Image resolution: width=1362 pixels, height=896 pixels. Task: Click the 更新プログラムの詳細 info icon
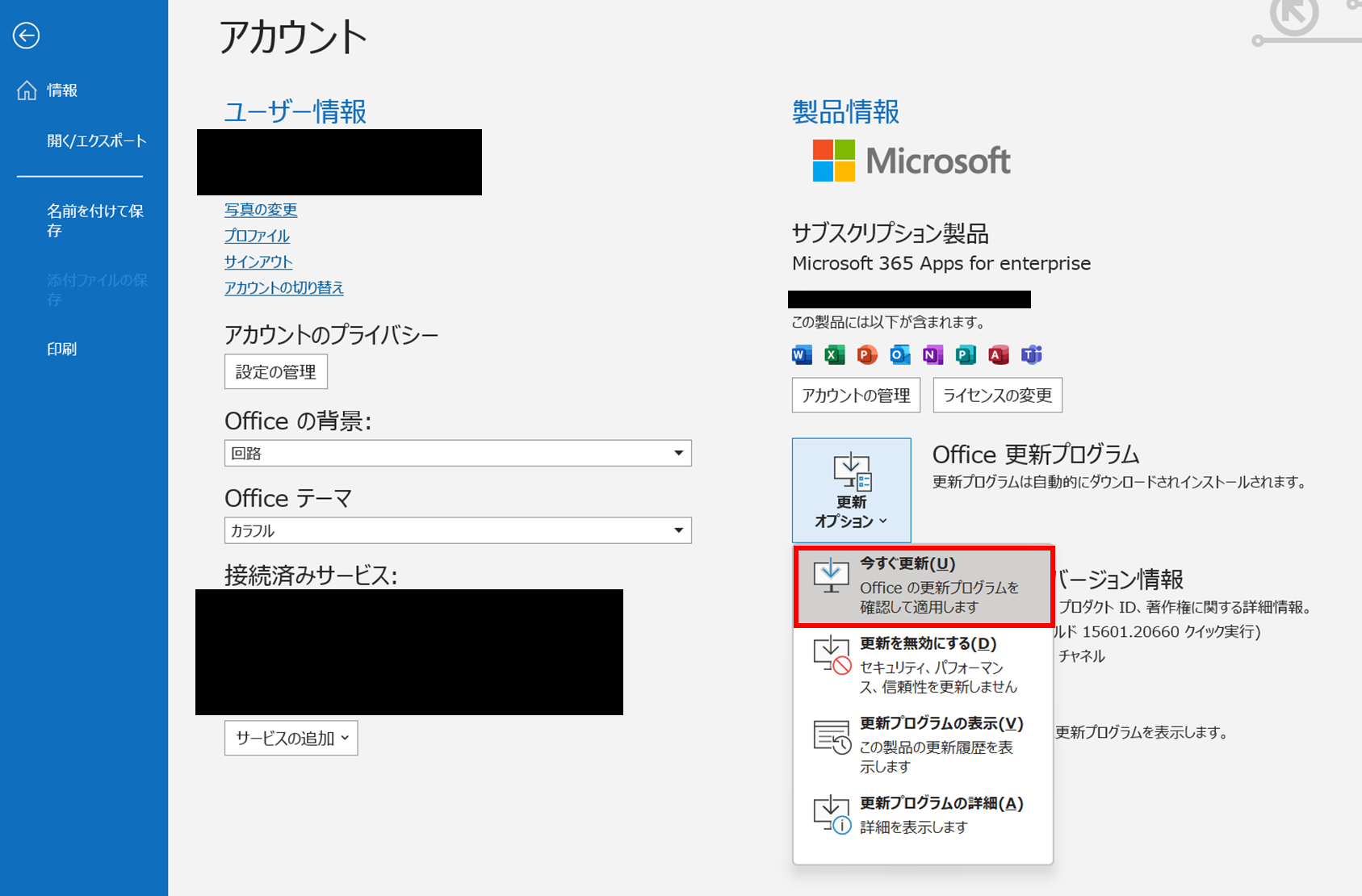tap(832, 814)
